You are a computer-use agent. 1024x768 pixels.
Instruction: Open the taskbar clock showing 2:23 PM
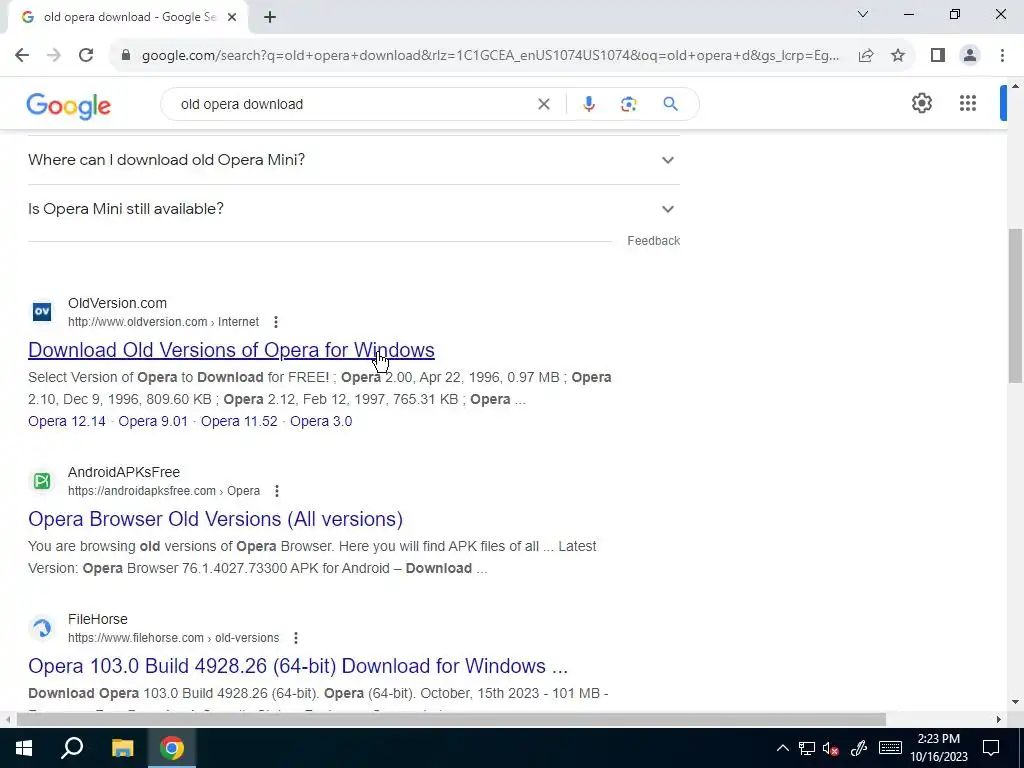[x=939, y=748]
